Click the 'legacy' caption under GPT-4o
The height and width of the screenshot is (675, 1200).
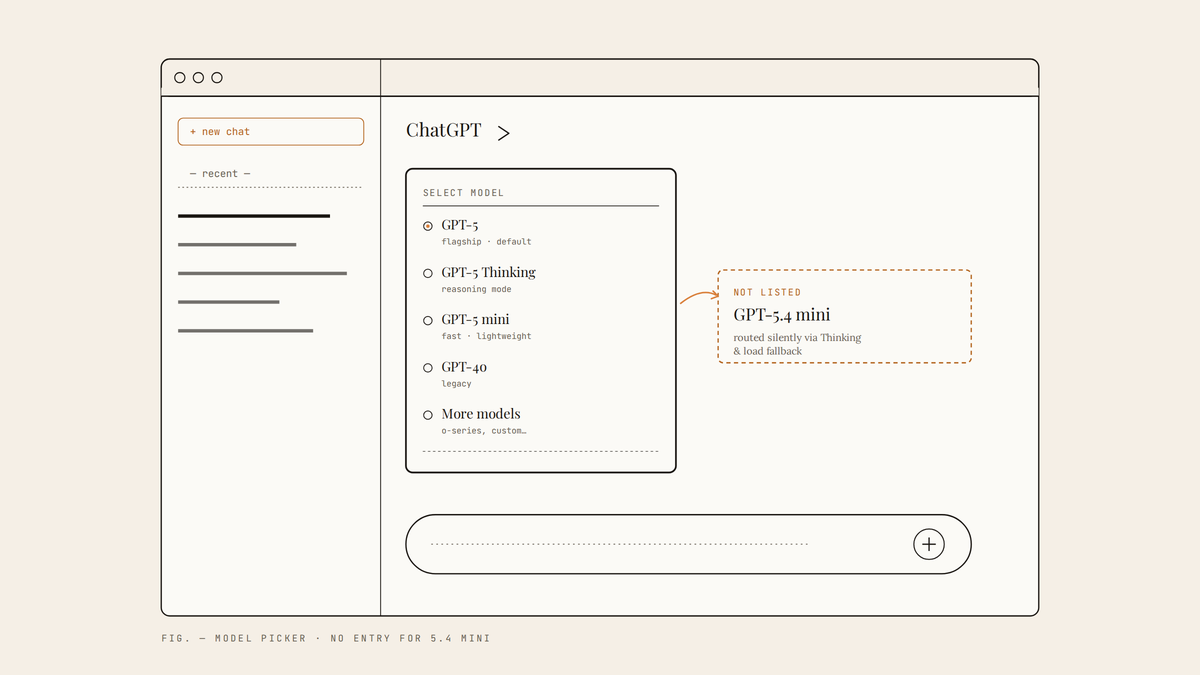(x=456, y=384)
